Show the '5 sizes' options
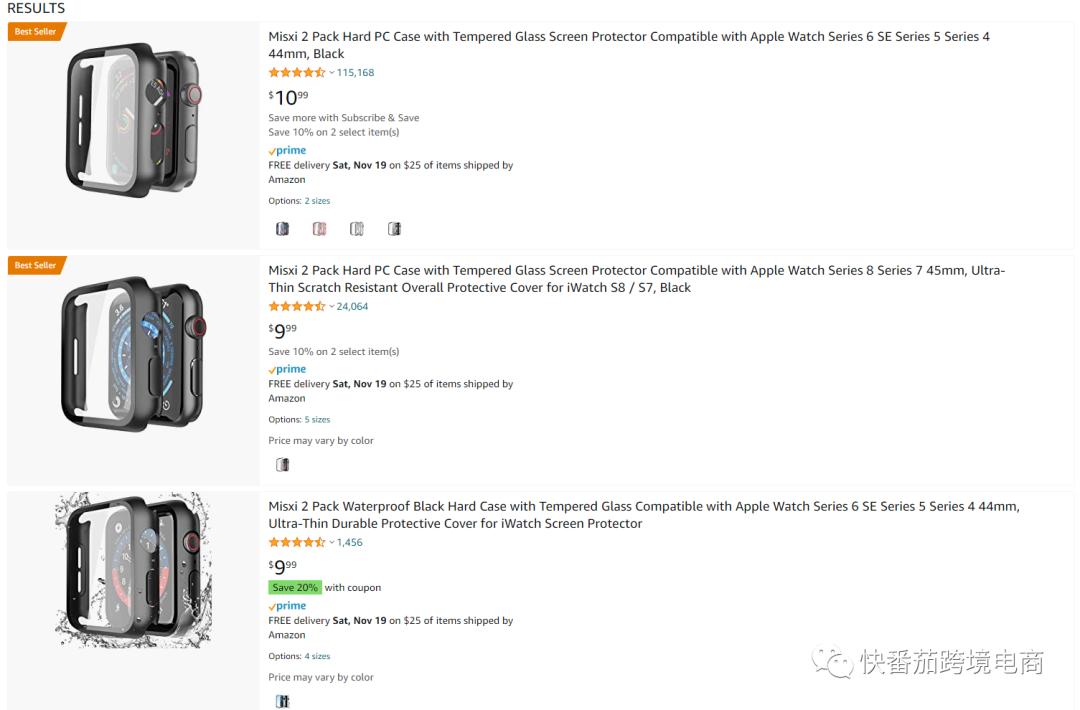The height and width of the screenshot is (710, 1080). click(x=317, y=420)
